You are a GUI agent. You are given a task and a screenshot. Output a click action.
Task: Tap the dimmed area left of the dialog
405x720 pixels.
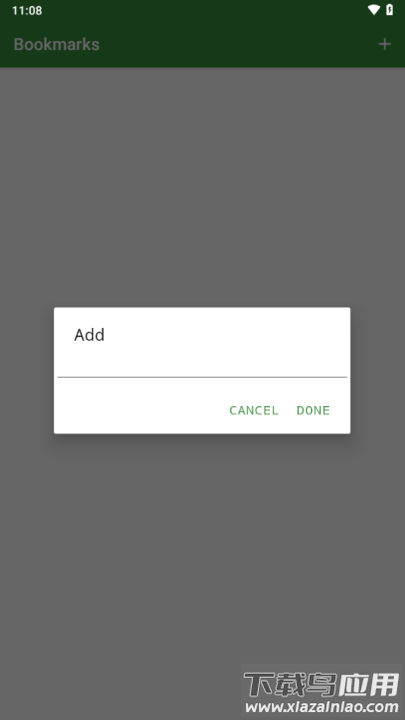click(27, 370)
